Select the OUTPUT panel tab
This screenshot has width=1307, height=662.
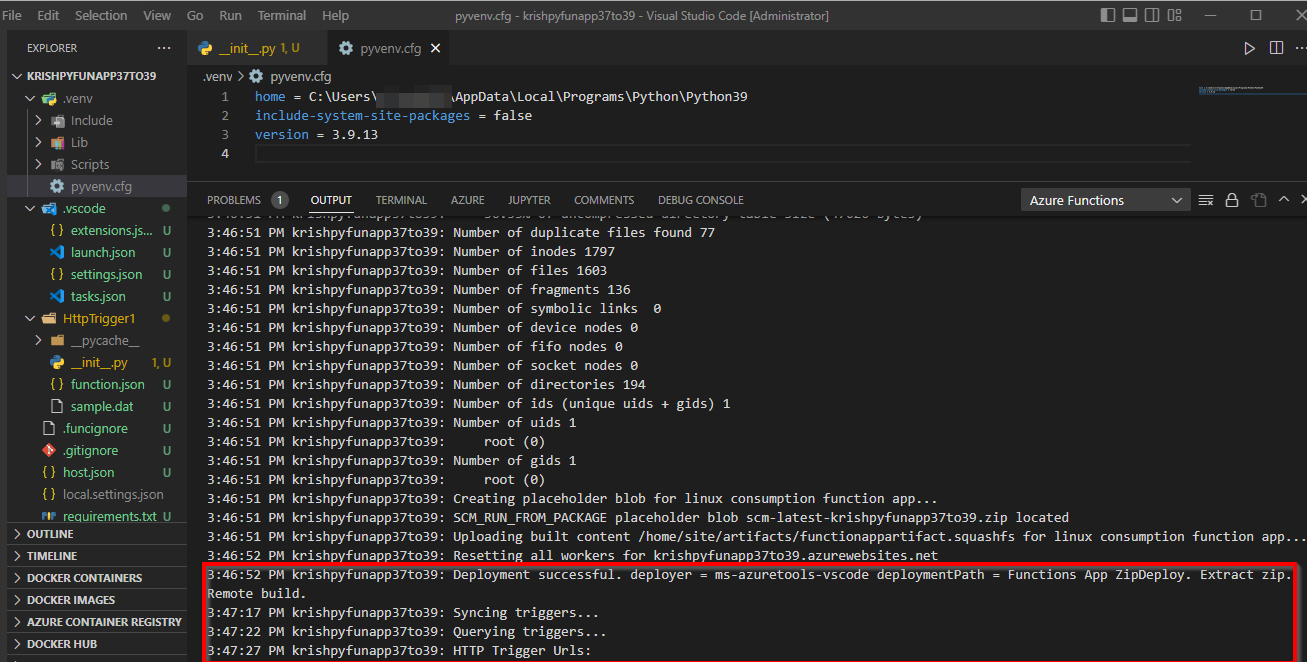point(331,200)
